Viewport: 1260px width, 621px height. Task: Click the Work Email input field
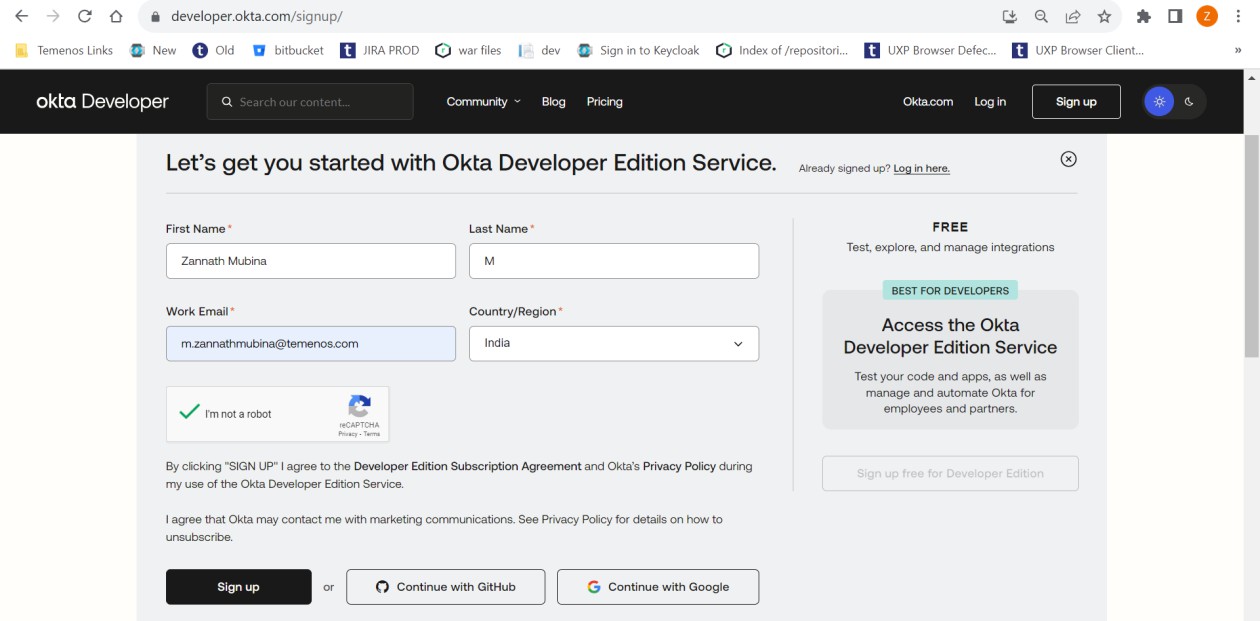pos(310,344)
